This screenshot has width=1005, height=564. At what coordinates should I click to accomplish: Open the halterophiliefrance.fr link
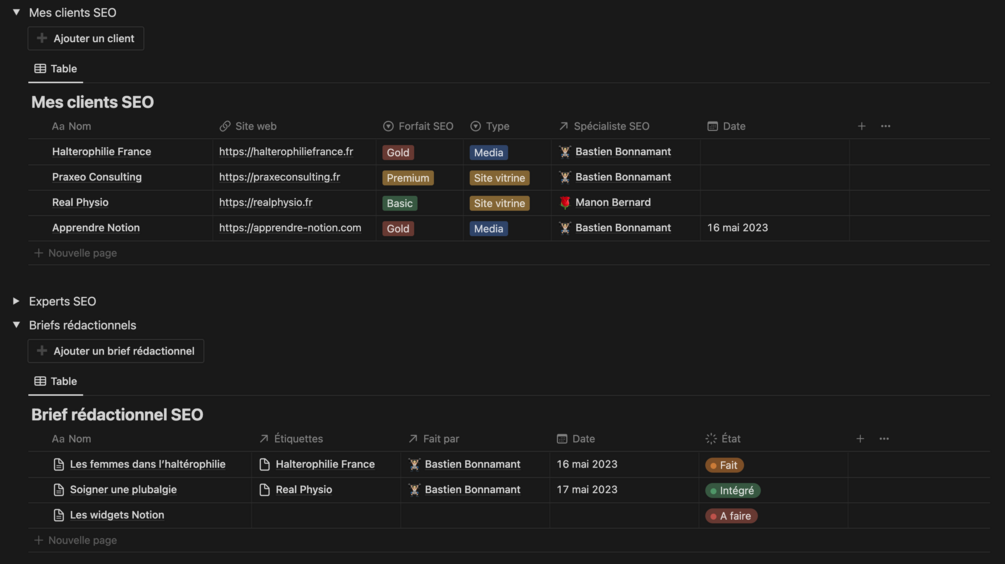coord(286,152)
